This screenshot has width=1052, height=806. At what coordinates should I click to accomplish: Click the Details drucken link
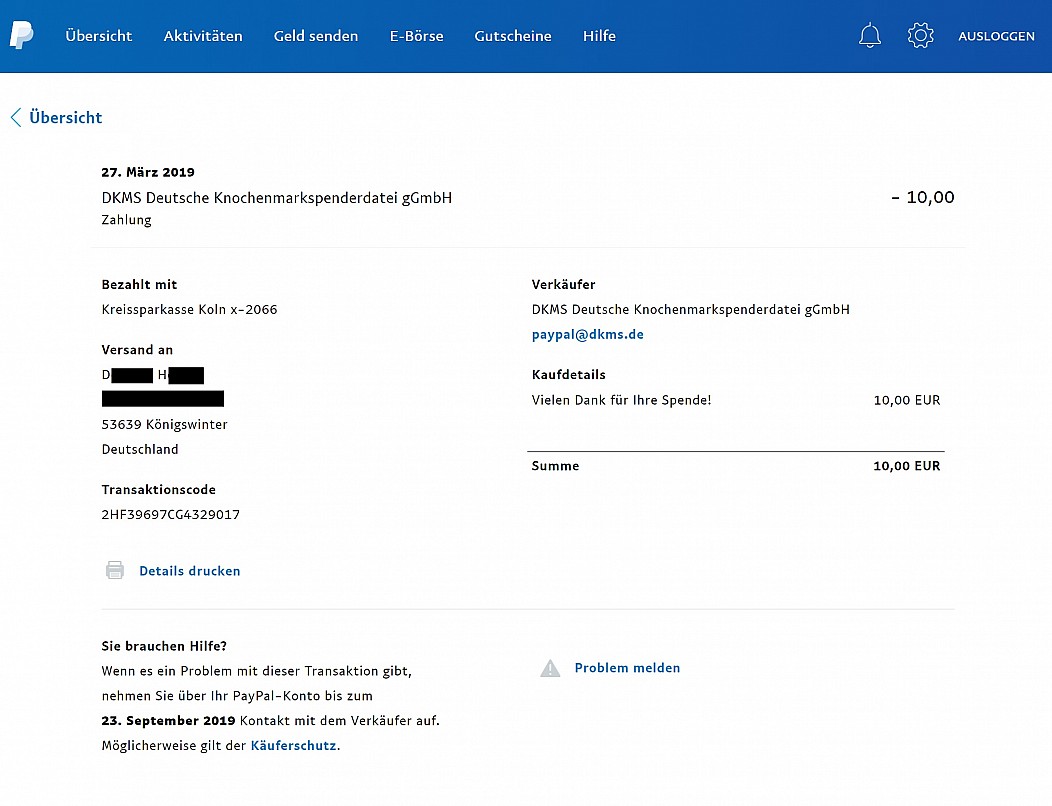tap(190, 571)
